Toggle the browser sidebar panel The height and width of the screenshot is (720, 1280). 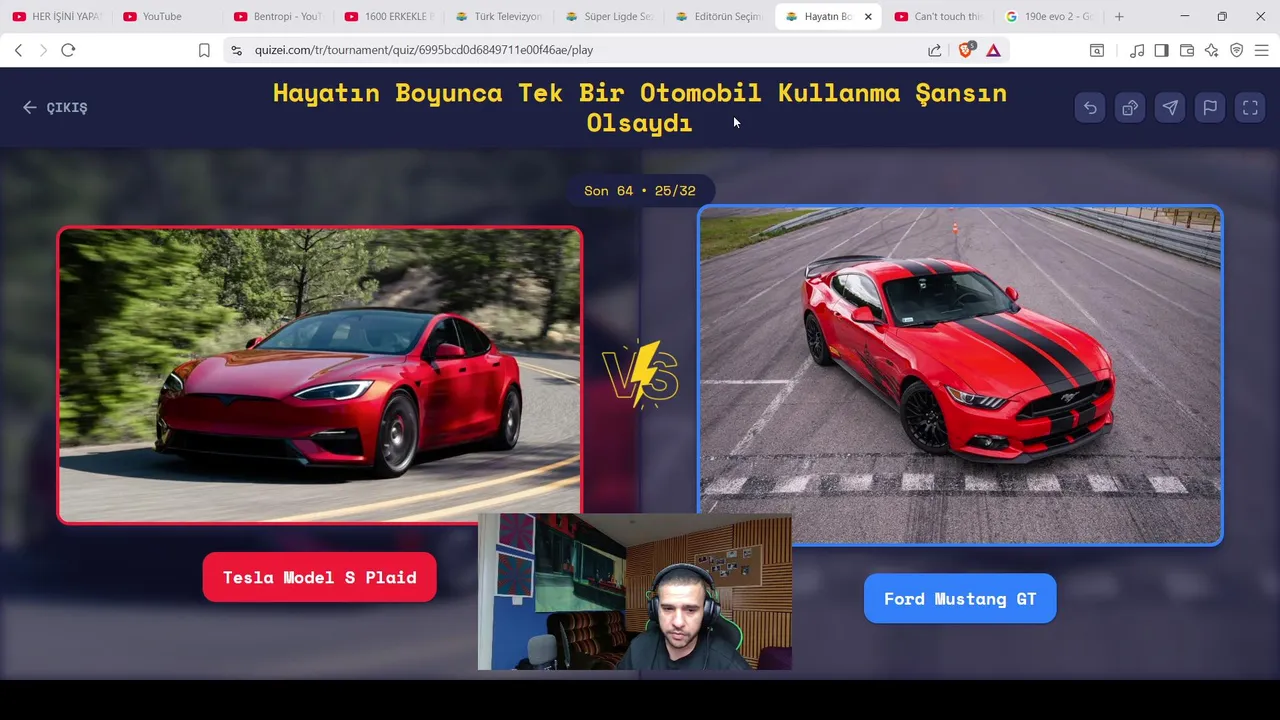tap(1161, 50)
